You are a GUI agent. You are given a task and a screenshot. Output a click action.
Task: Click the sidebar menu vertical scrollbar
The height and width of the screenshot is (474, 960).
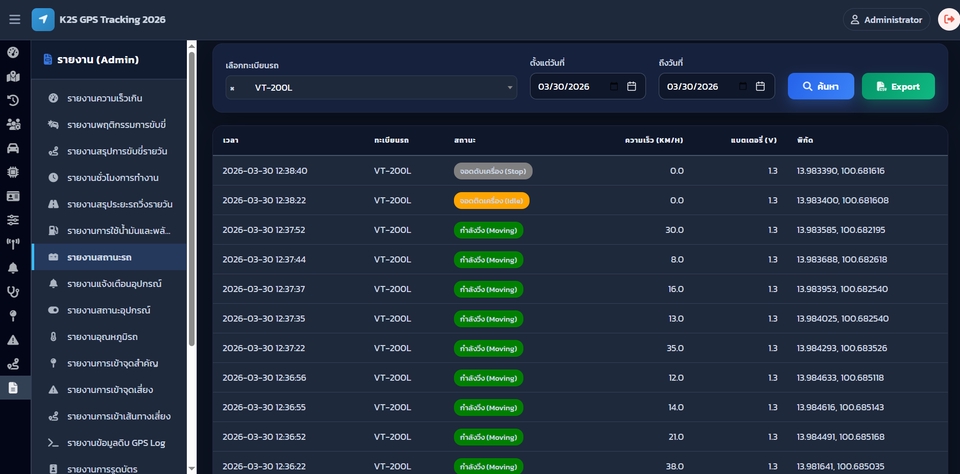[x=191, y=200]
